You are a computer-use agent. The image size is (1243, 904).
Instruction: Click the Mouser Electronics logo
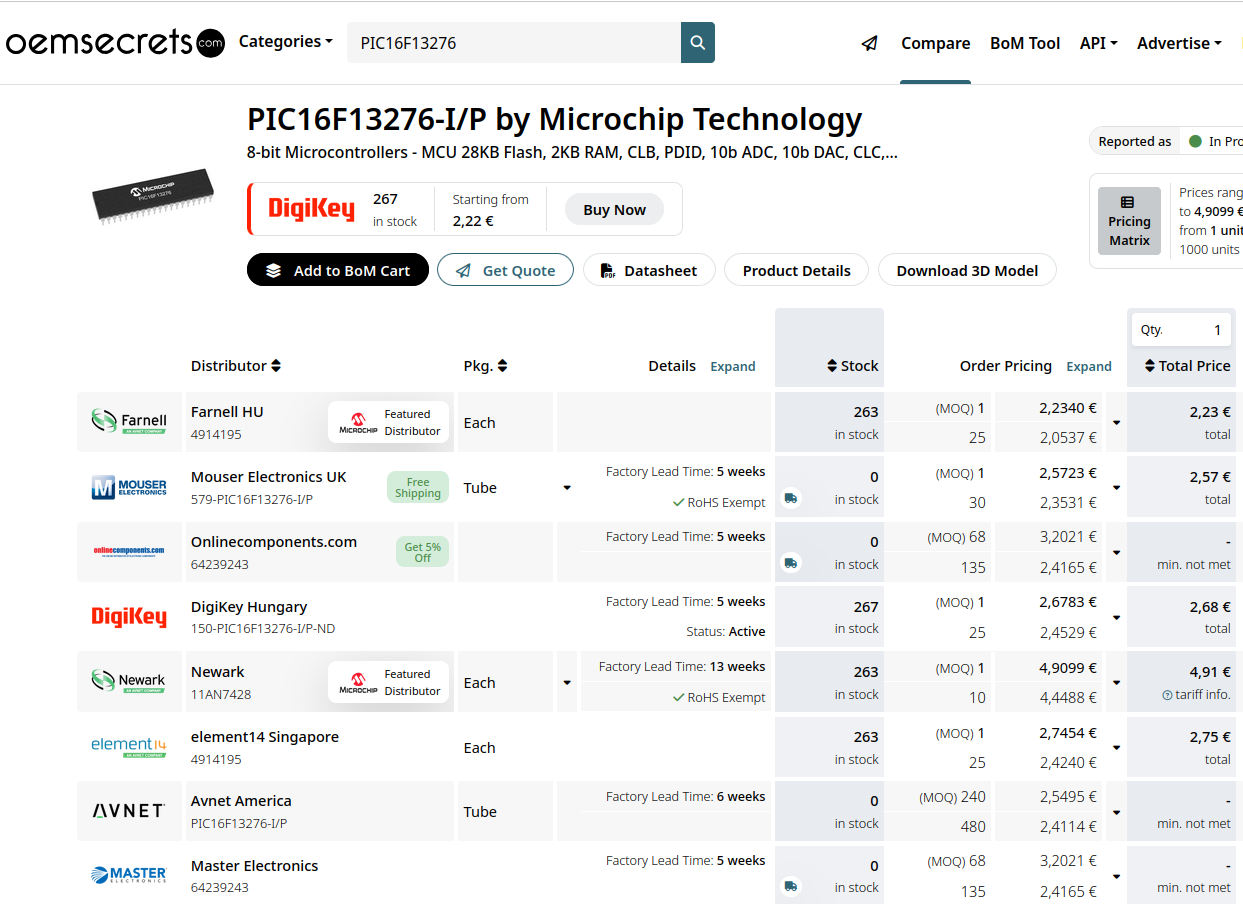click(129, 488)
